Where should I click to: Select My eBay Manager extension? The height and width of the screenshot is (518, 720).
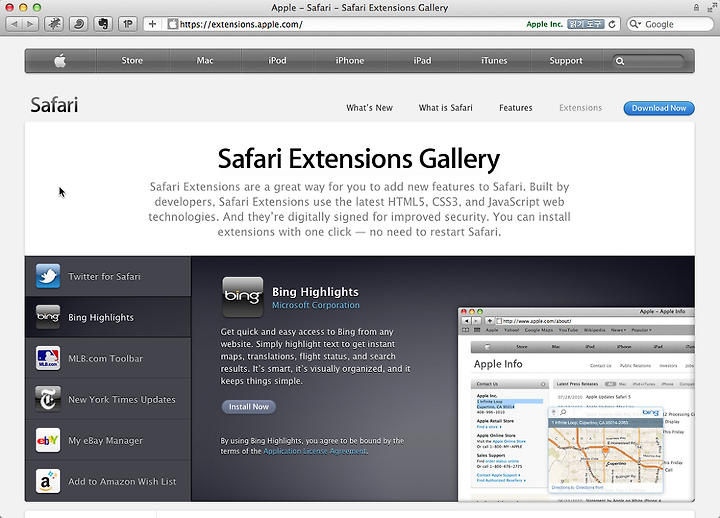108,440
